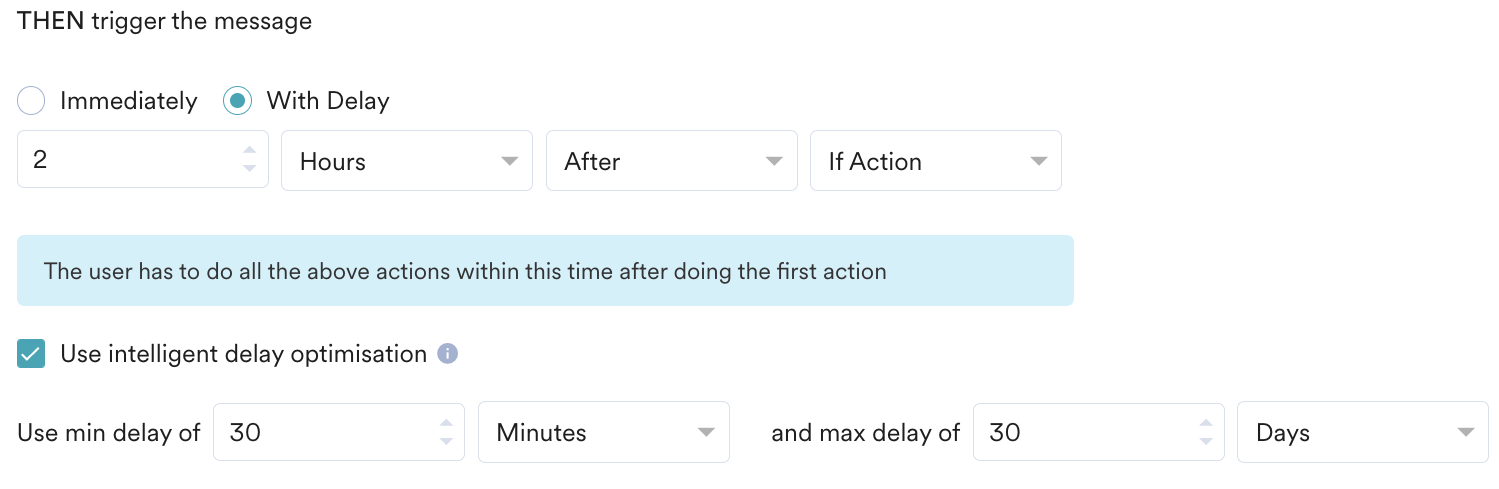Increment the min delay stepper
The height and width of the screenshot is (489, 1499).
(446, 424)
